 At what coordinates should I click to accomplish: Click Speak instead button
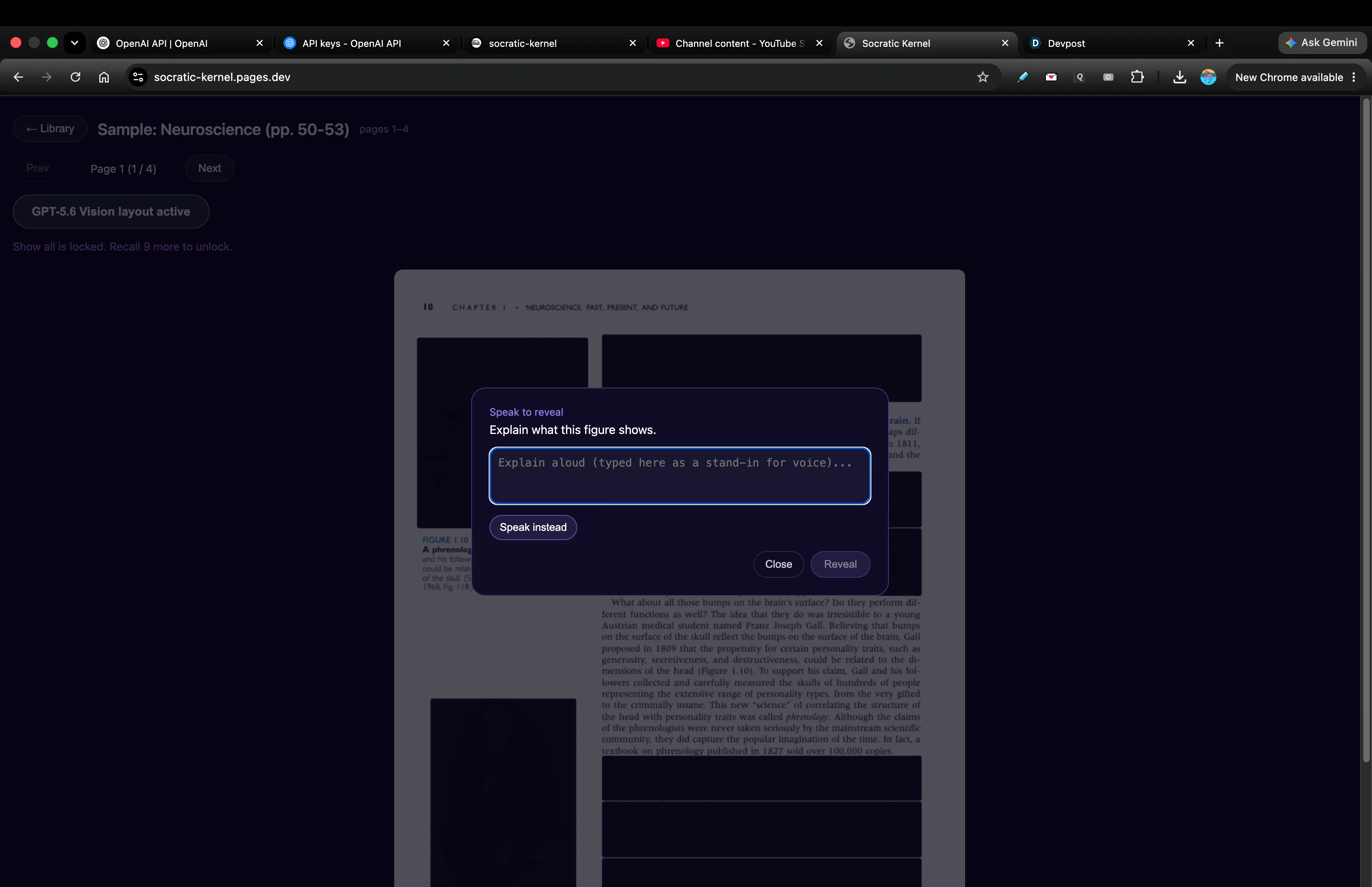coord(533,527)
